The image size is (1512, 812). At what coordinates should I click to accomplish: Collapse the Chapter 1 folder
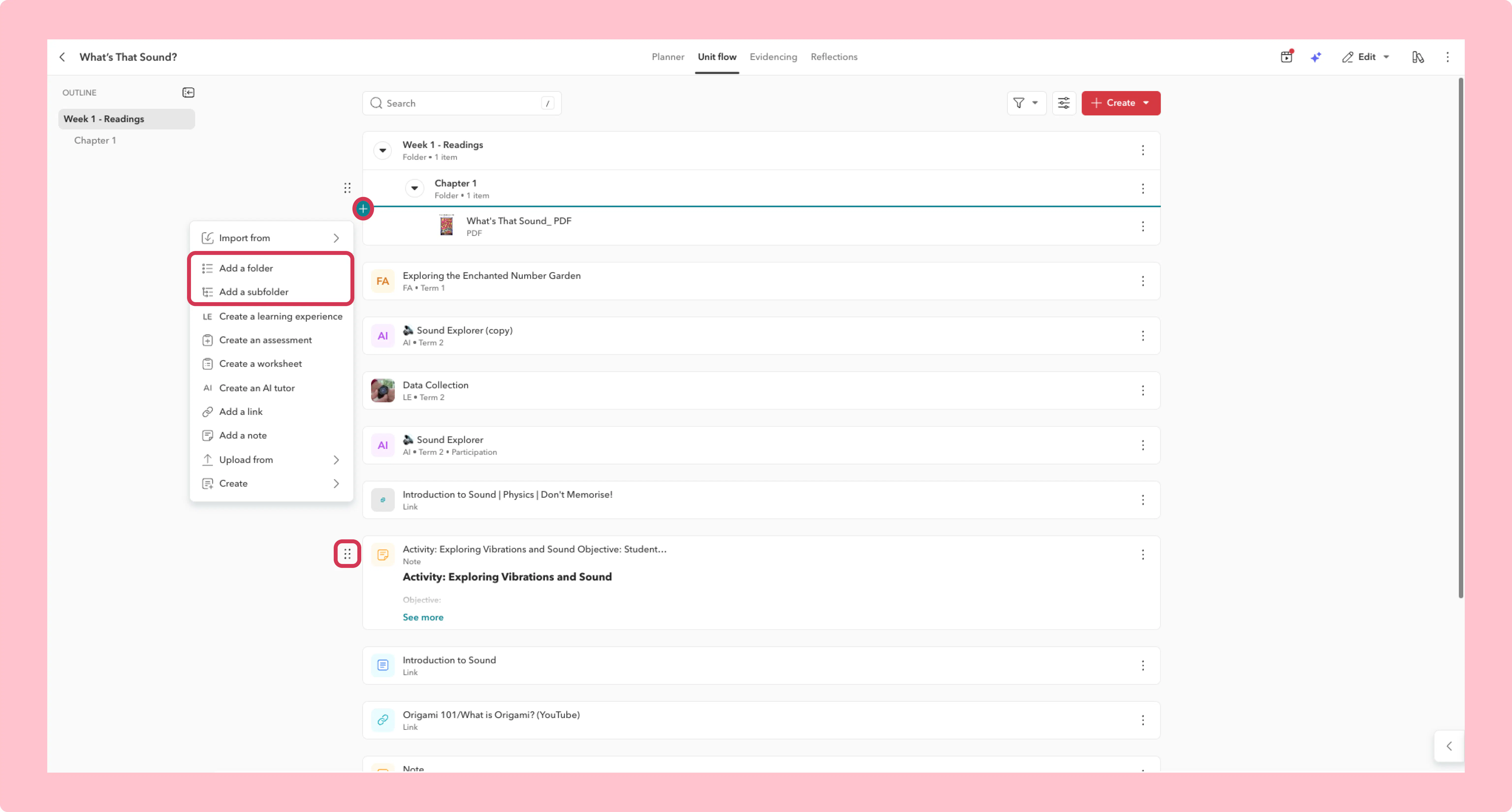tap(414, 188)
